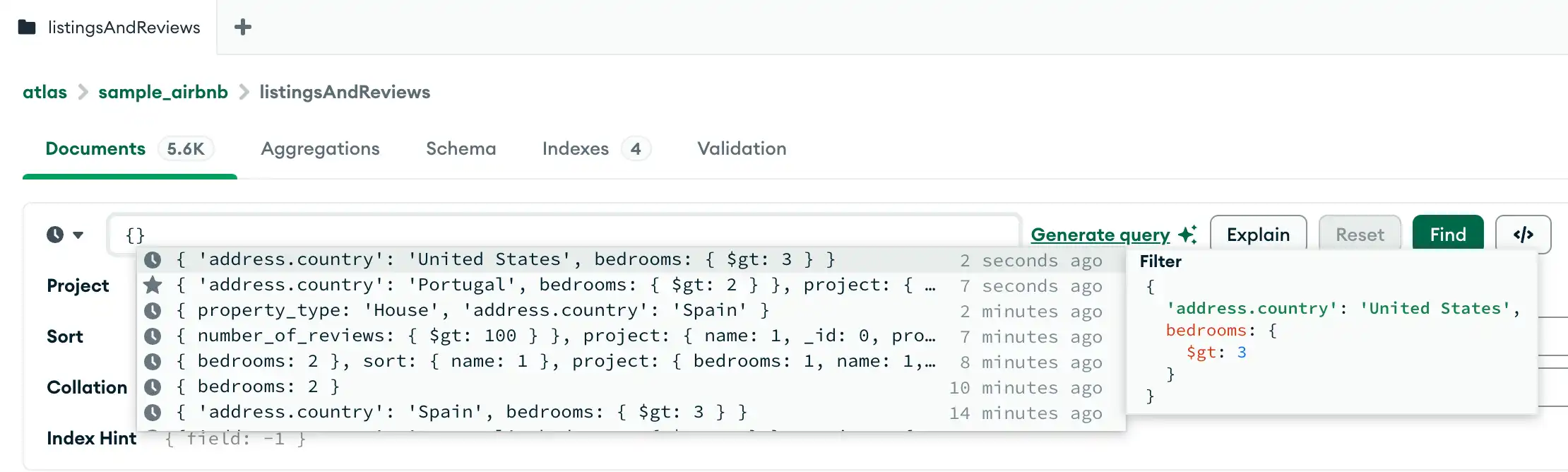The width and height of the screenshot is (1568, 472).
Task: Click the Explain button
Action: tap(1258, 235)
